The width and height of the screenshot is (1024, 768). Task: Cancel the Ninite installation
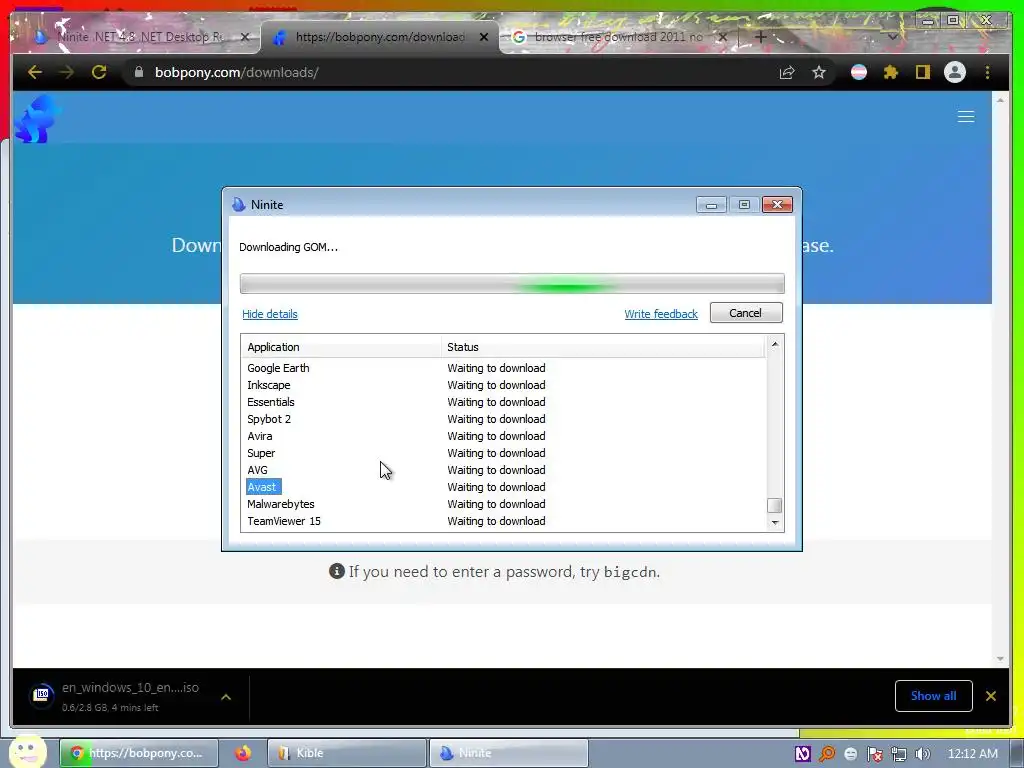(746, 313)
